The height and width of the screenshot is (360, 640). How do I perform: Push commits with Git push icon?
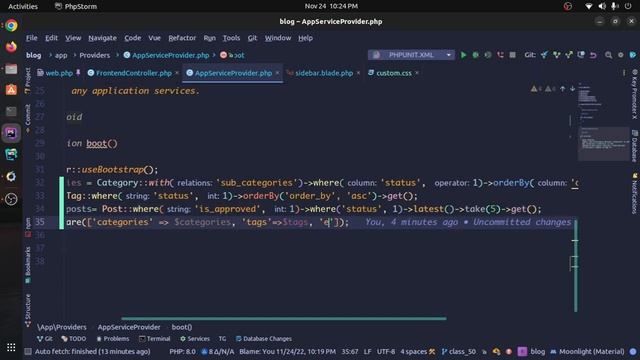(569, 55)
